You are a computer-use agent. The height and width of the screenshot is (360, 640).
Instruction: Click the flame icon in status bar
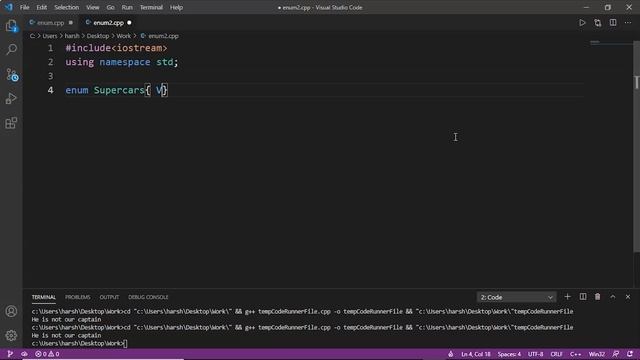451,354
